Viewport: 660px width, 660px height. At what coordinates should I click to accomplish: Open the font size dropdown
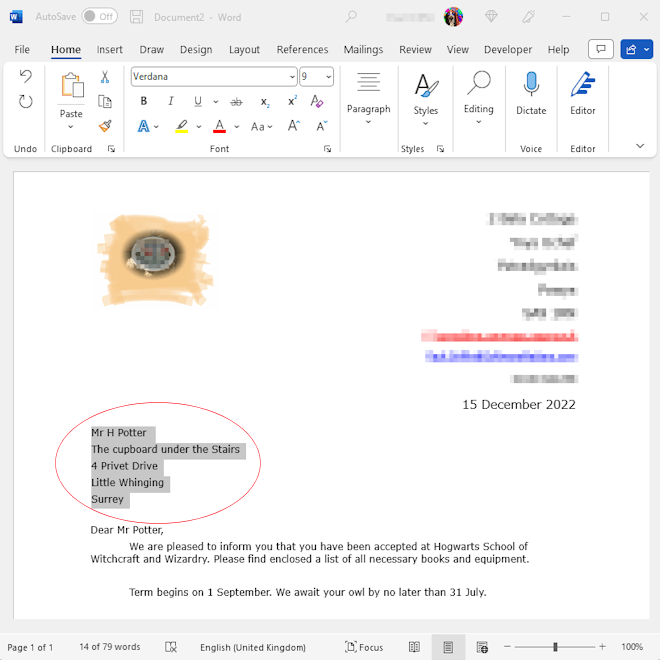[x=328, y=77]
